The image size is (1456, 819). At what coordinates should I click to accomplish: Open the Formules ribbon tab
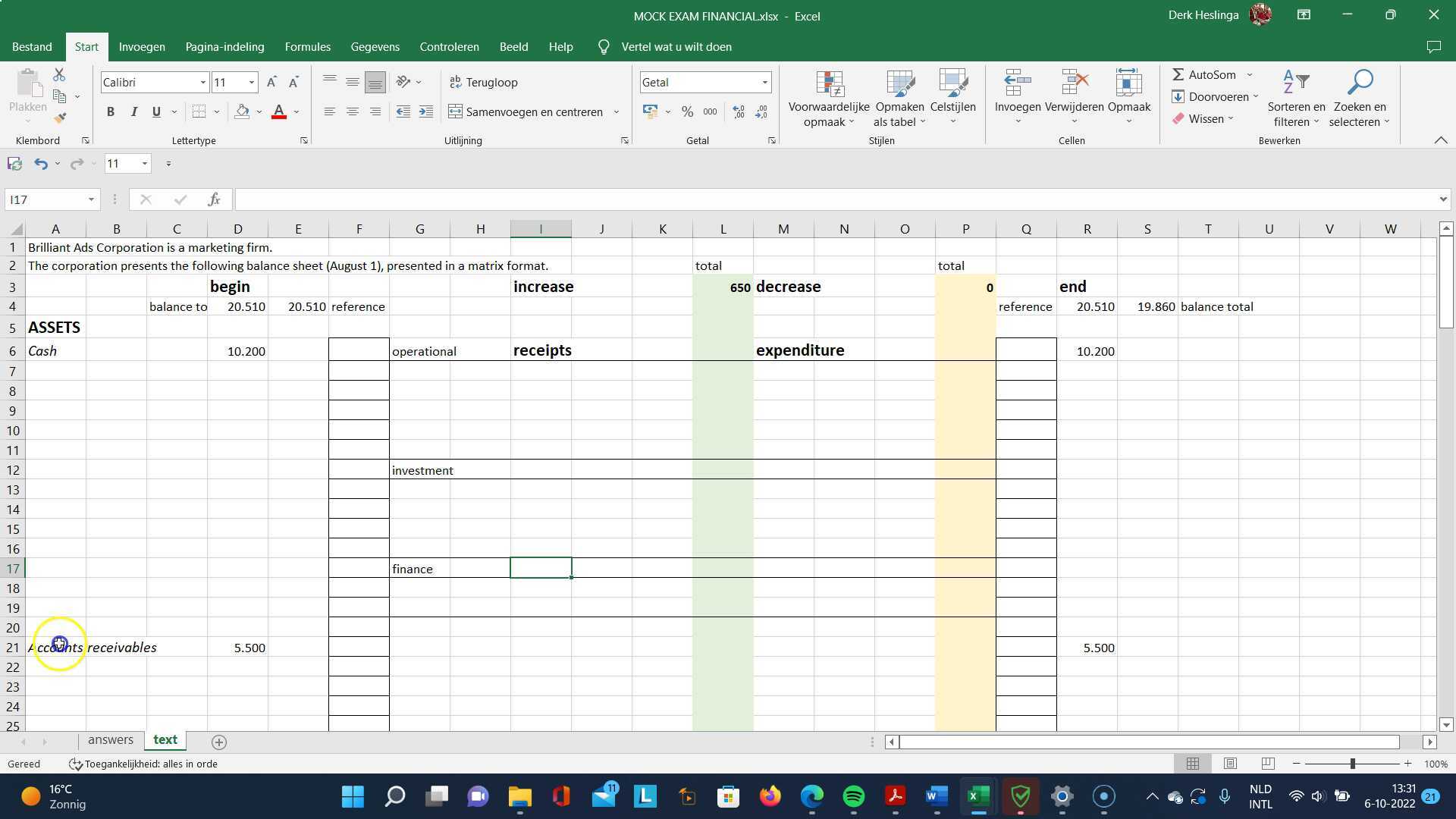tap(307, 47)
